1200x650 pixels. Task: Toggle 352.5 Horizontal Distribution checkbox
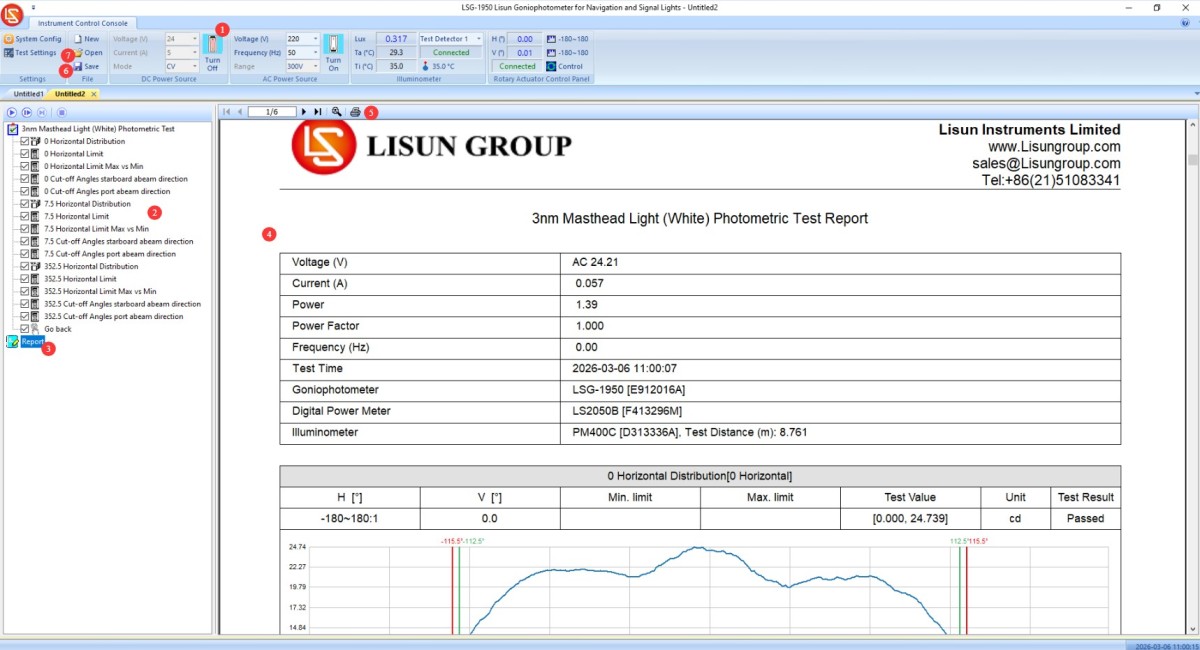point(25,266)
